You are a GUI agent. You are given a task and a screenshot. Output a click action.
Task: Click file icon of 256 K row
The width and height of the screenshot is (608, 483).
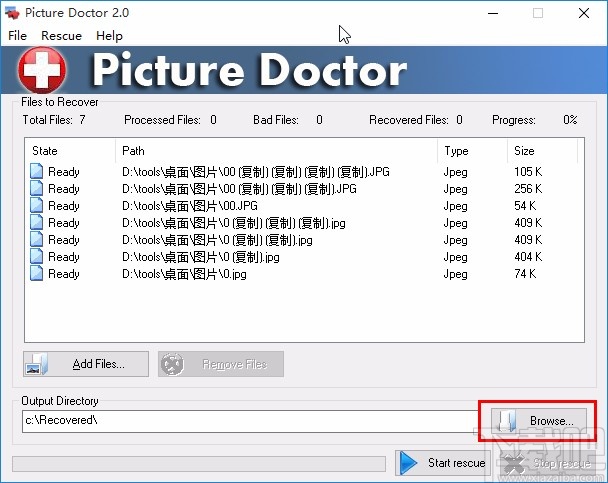tap(36, 188)
